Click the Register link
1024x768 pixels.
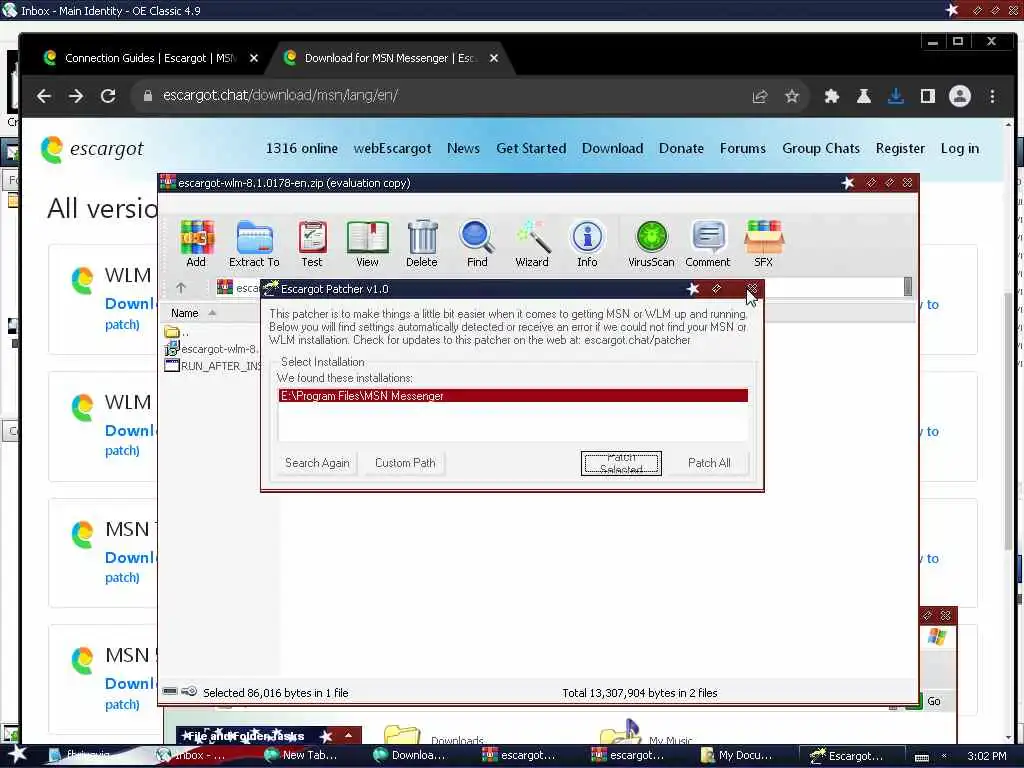(900, 148)
